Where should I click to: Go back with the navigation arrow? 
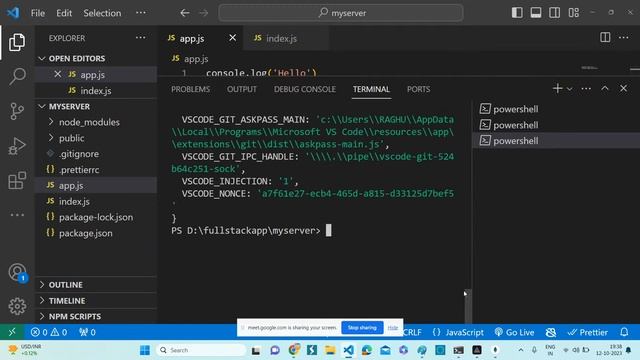(185, 13)
